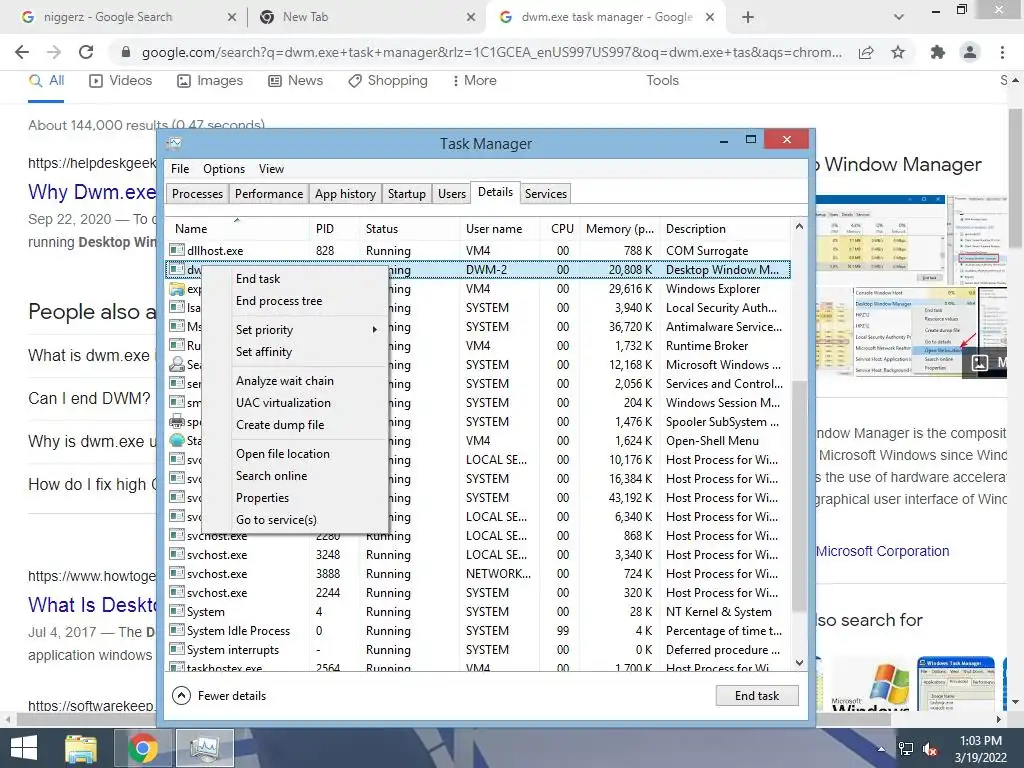1024x768 pixels.
Task: Reload the current Chrome page
Action: (x=86, y=52)
